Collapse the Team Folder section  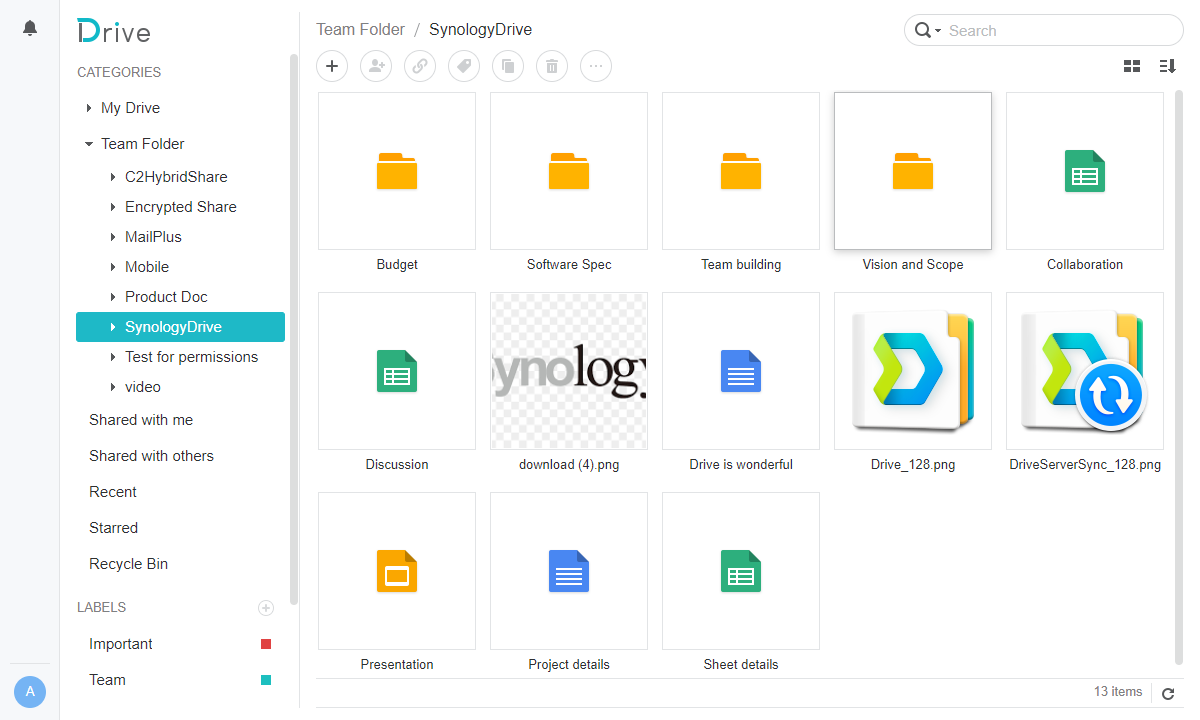tap(88, 143)
